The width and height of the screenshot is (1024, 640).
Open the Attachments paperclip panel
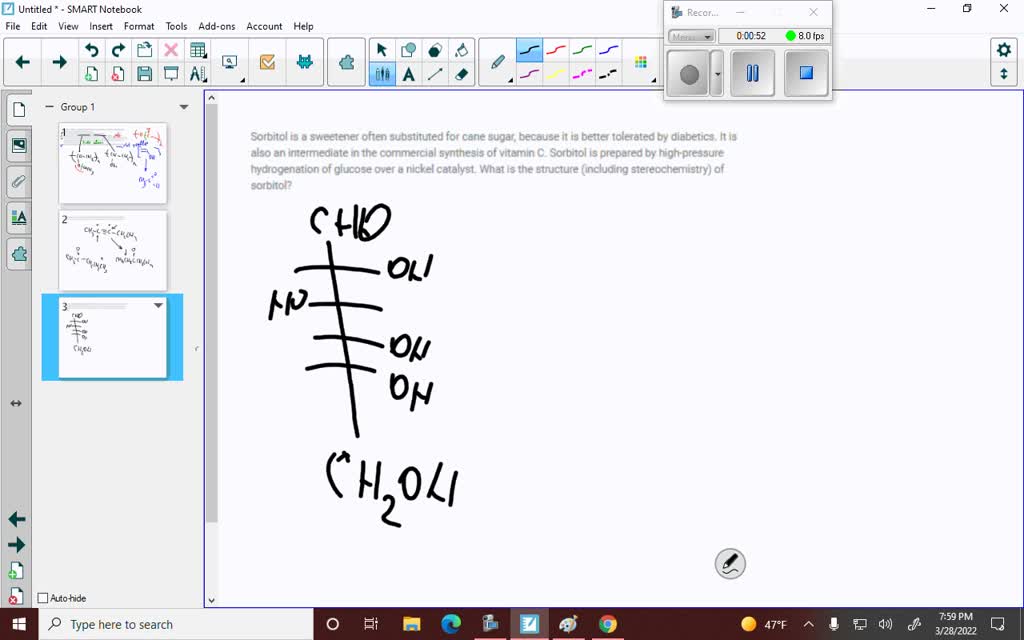[20, 181]
